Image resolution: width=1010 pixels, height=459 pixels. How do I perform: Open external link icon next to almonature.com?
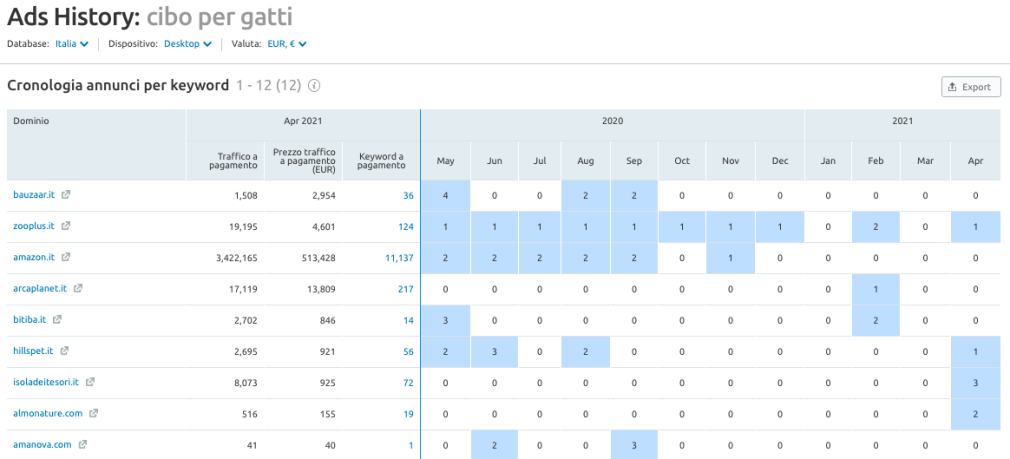(x=94, y=413)
